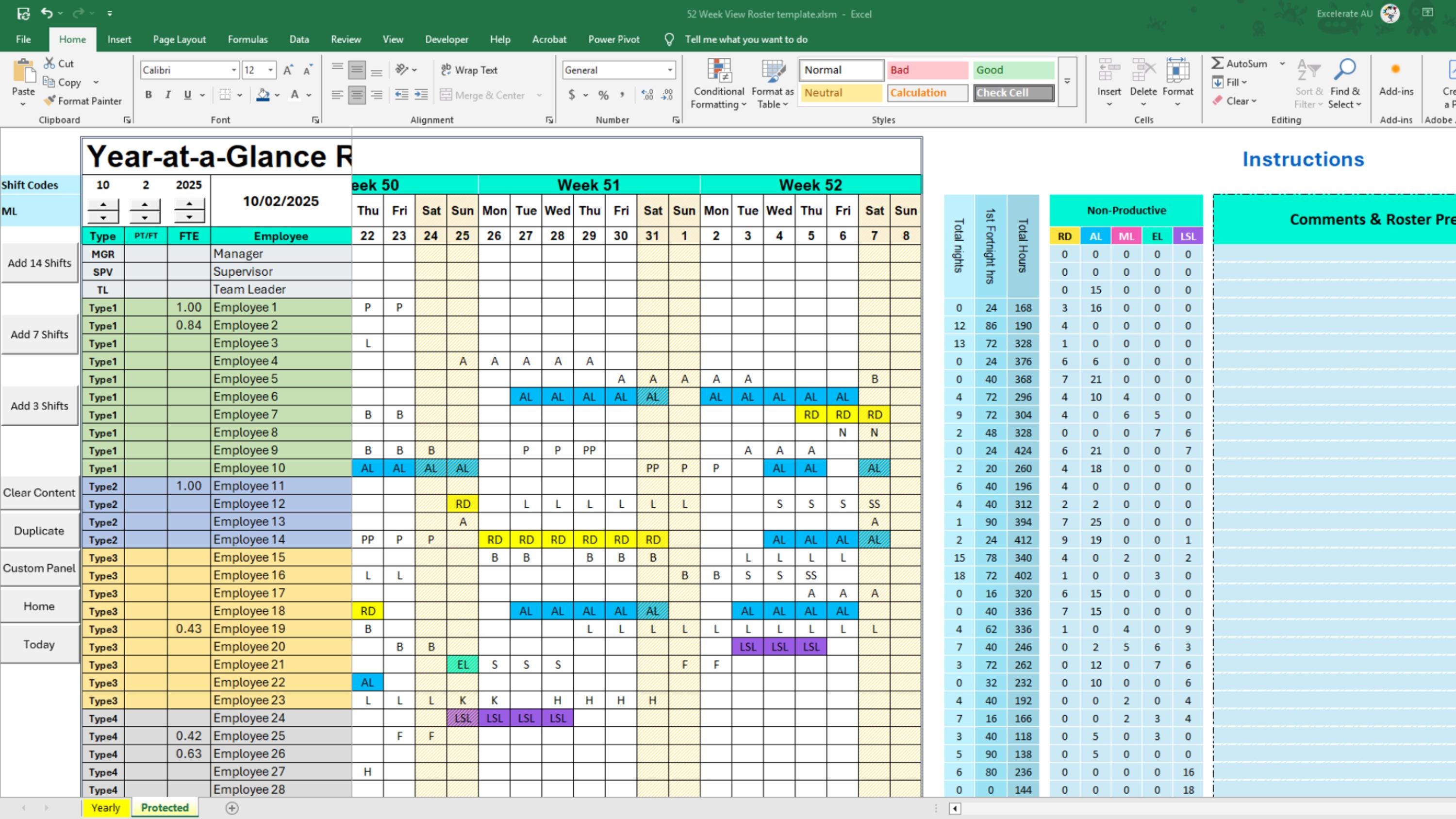Open the Number Format dropdown
1456x819 pixels.
670,69
